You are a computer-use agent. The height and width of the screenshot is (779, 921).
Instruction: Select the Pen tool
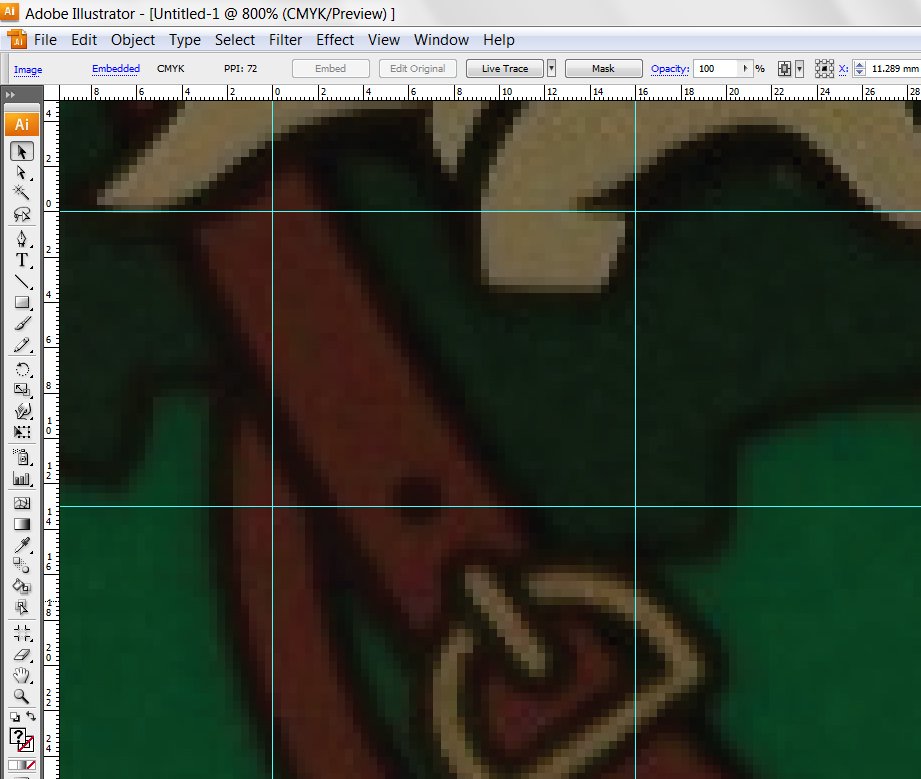click(21, 239)
